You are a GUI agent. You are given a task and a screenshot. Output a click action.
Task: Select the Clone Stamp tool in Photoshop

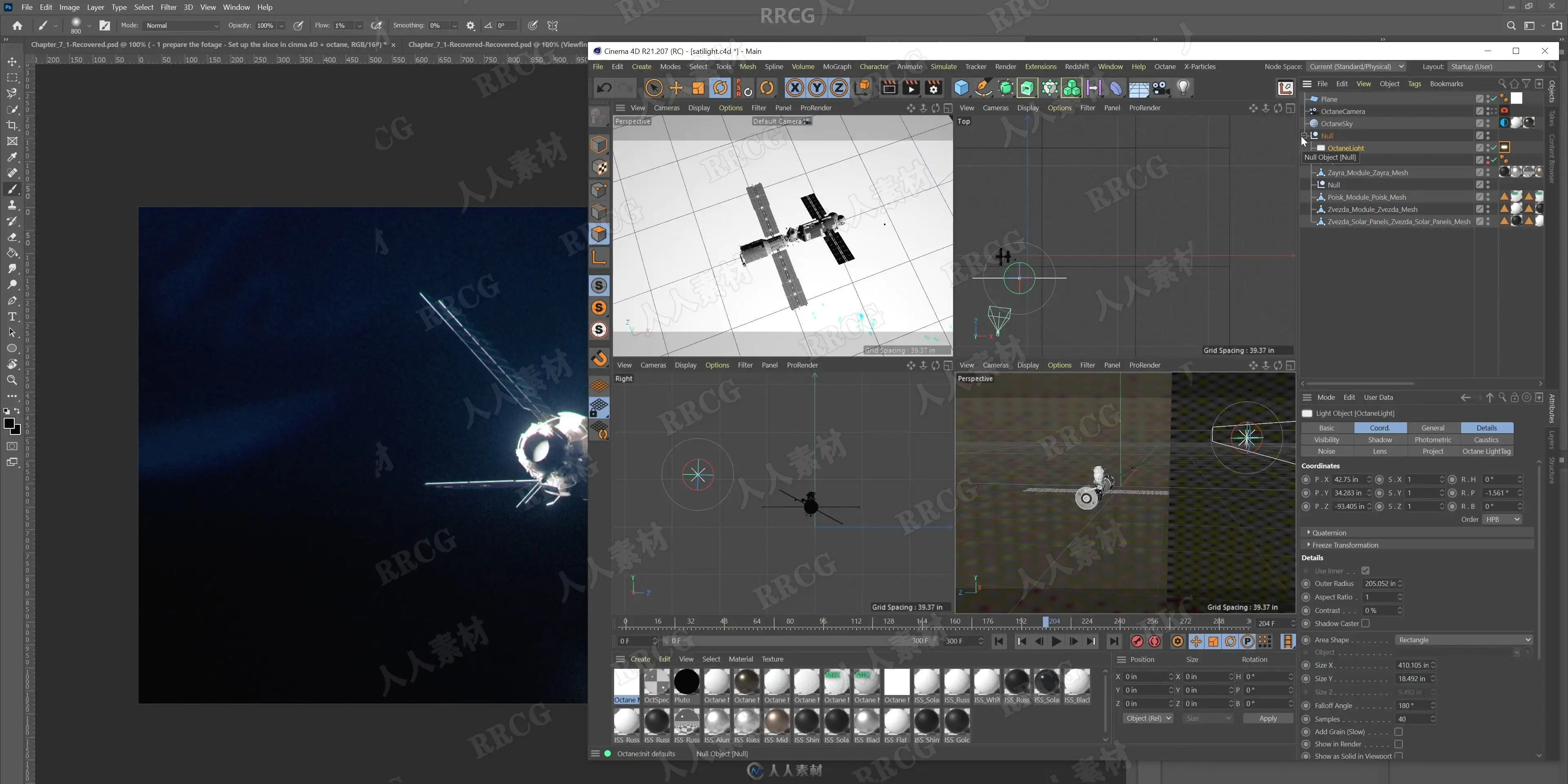click(x=11, y=205)
